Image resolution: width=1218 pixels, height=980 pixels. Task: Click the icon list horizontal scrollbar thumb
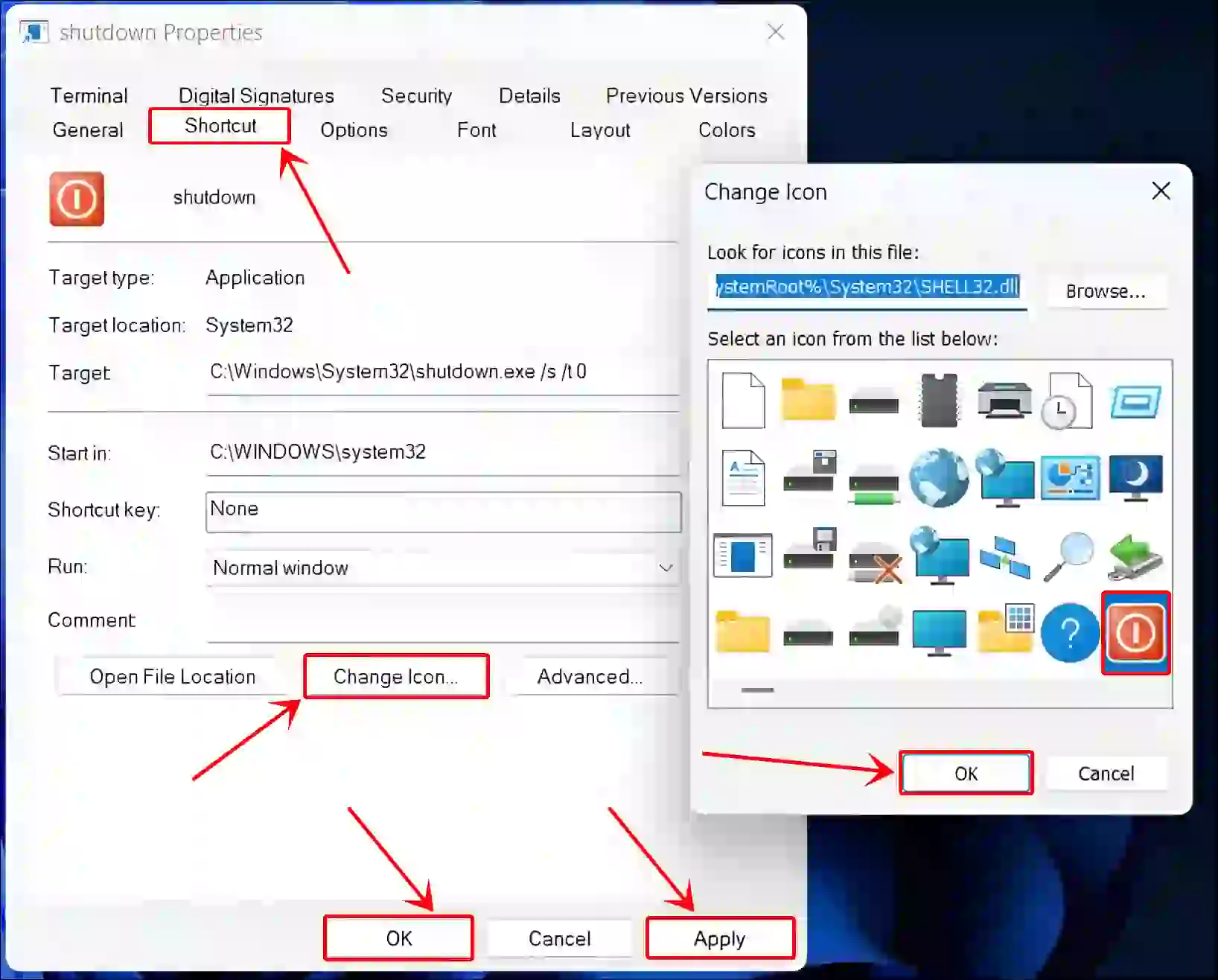coord(758,690)
